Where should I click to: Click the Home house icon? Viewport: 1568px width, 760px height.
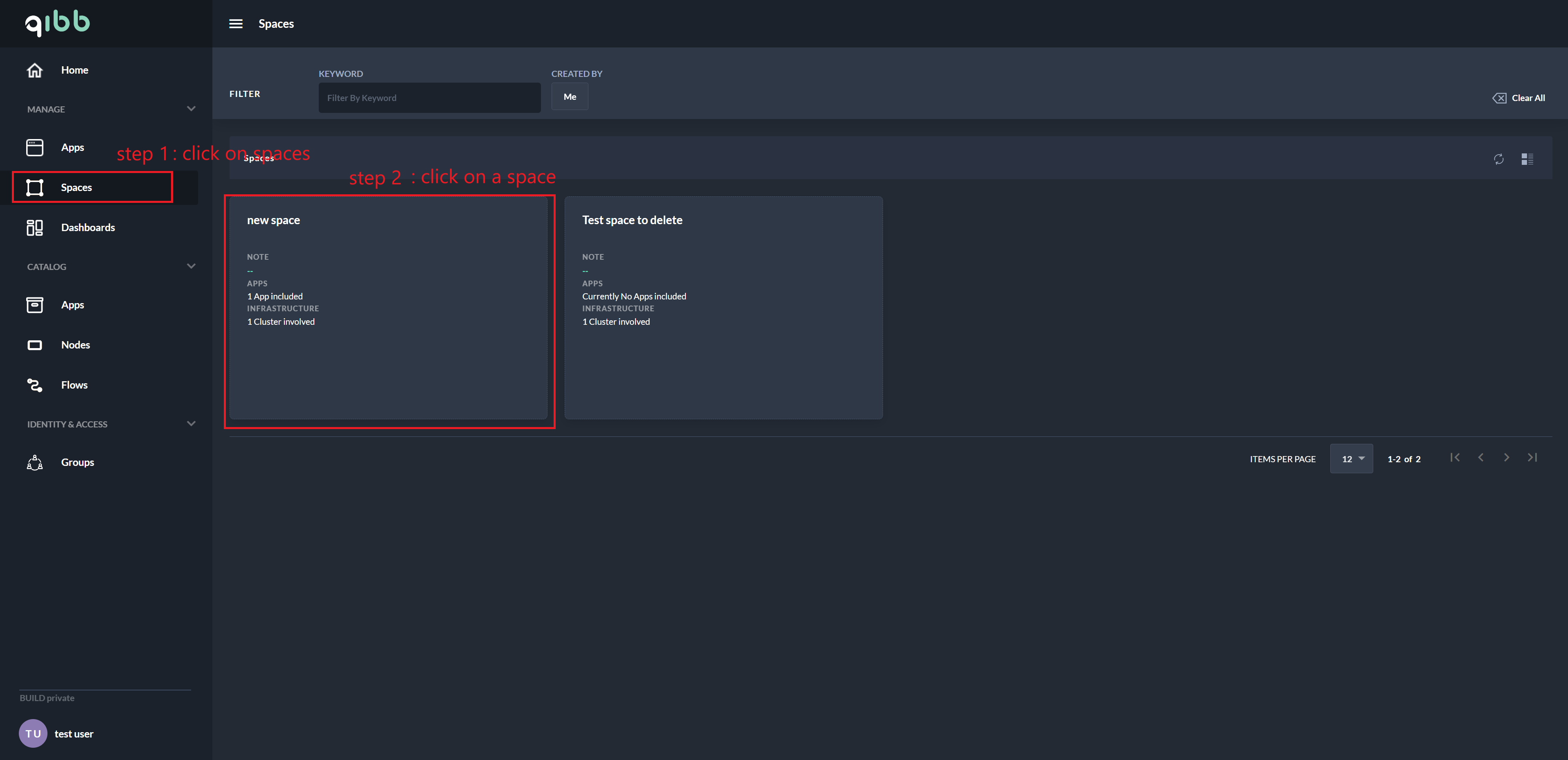click(35, 70)
